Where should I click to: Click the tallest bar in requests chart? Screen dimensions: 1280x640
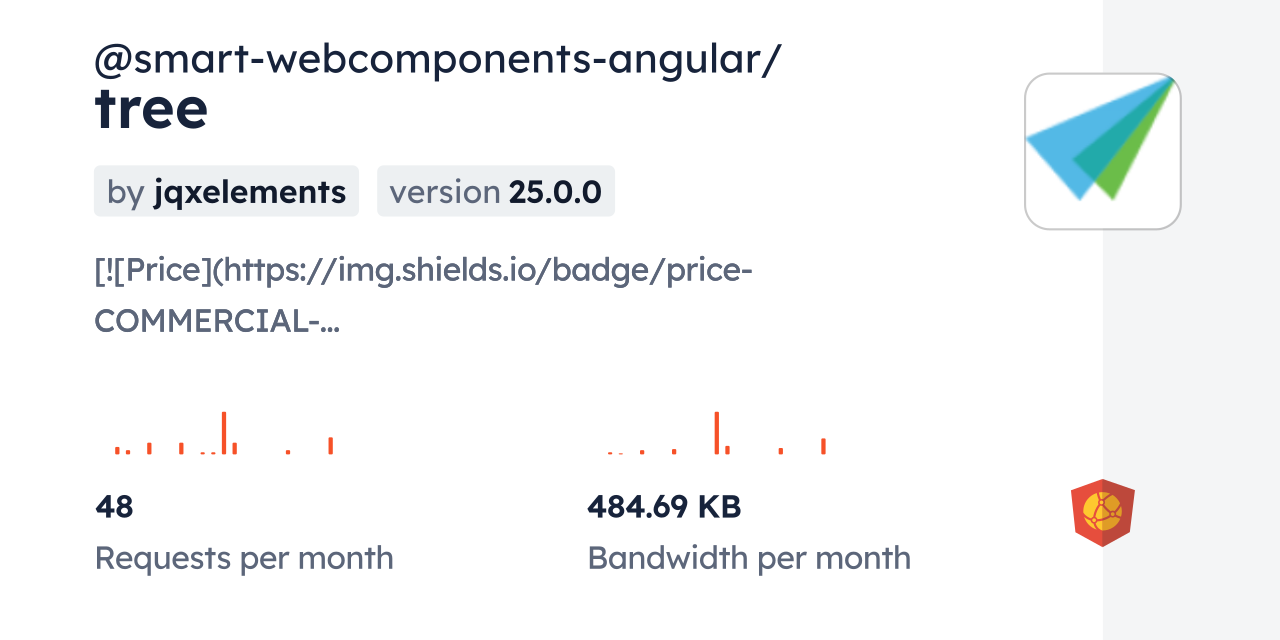click(224, 433)
